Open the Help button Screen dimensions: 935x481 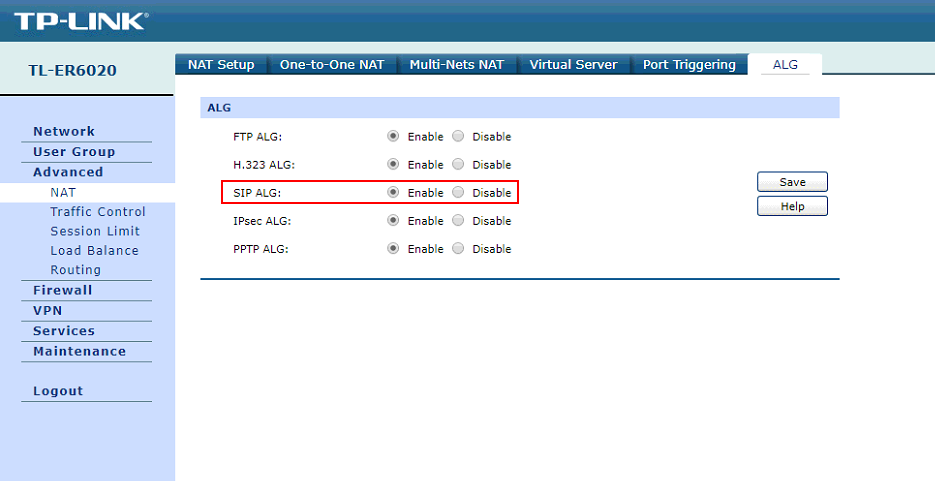click(x=792, y=206)
